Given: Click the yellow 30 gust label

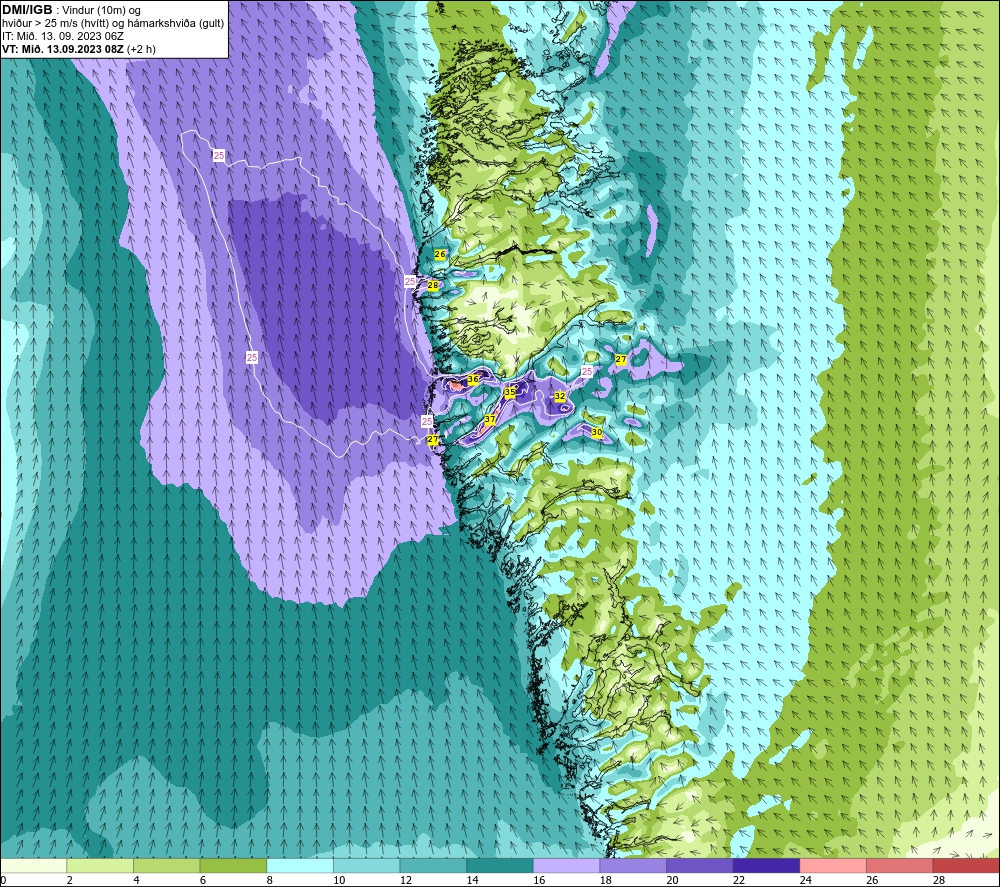Looking at the screenshot, I should (597, 432).
